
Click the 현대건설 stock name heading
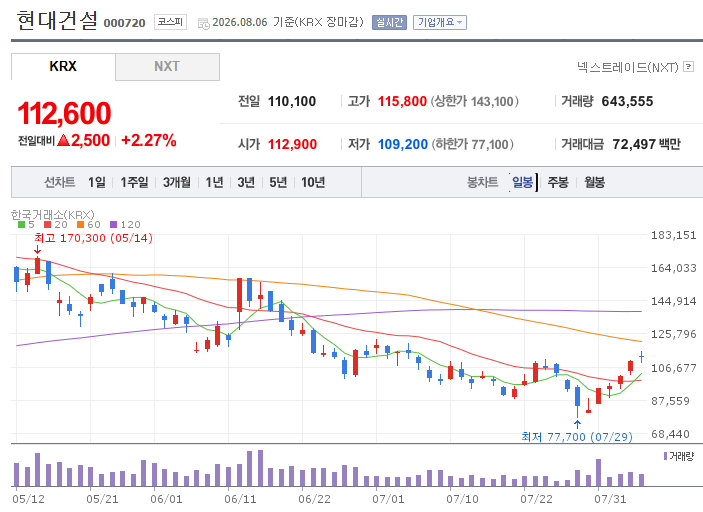(56, 21)
